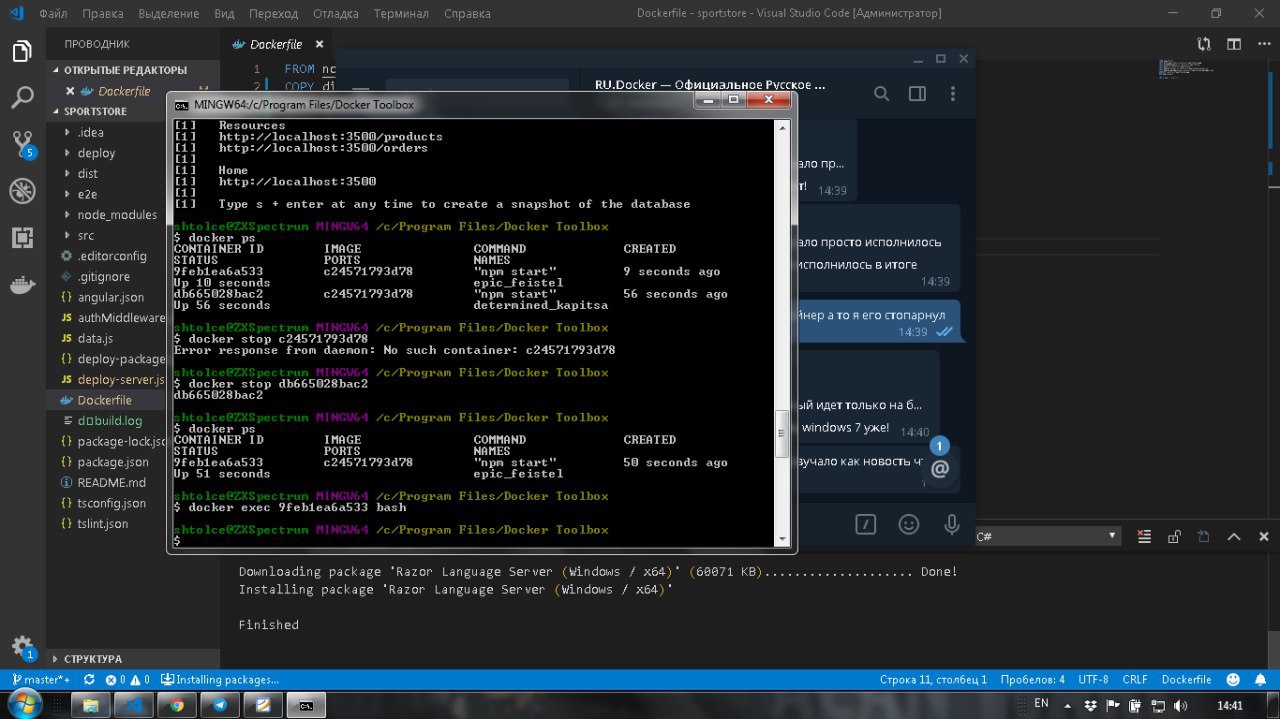Viewport: 1280px width, 719px height.
Task: Start voice message with Telegram microphone
Action: [952, 524]
